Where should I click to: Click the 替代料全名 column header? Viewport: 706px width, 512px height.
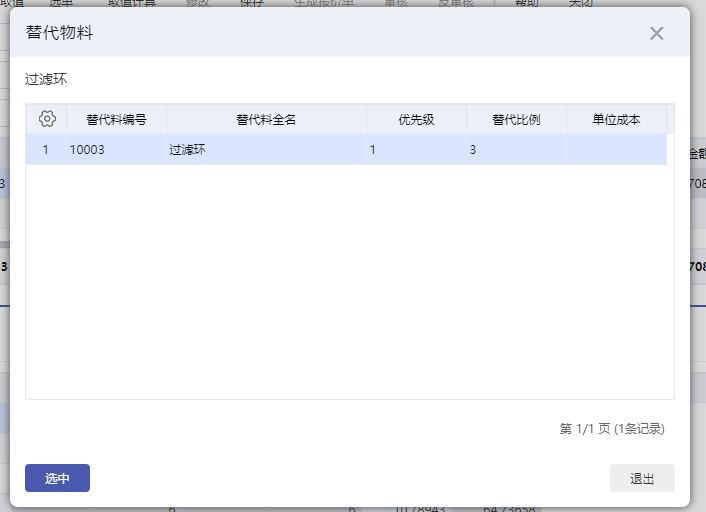click(x=266, y=119)
